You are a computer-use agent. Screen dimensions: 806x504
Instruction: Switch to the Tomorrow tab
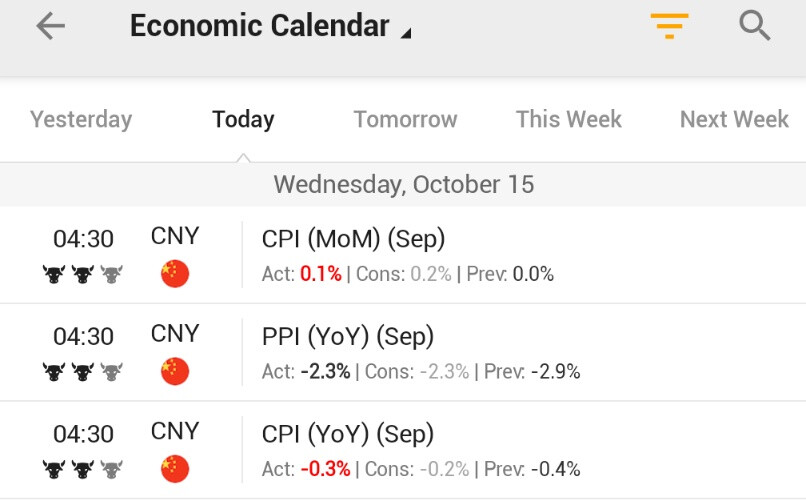[x=405, y=120]
